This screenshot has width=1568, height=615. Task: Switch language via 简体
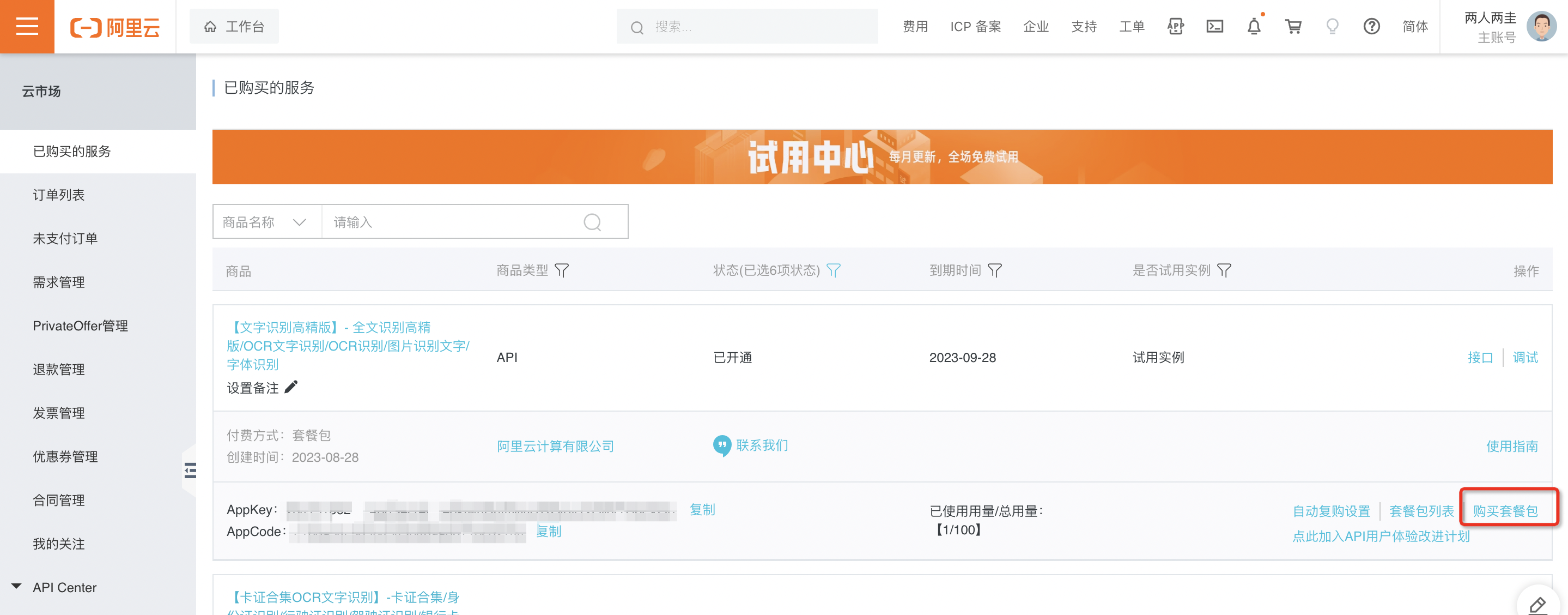click(x=1414, y=27)
